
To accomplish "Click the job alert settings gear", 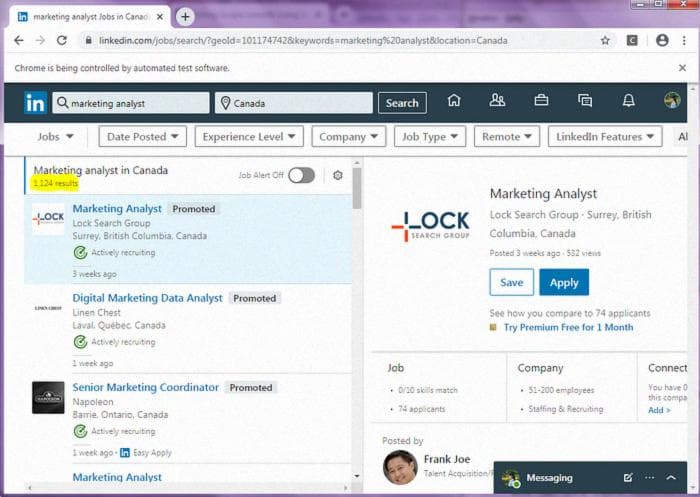I will pyautogui.click(x=338, y=175).
